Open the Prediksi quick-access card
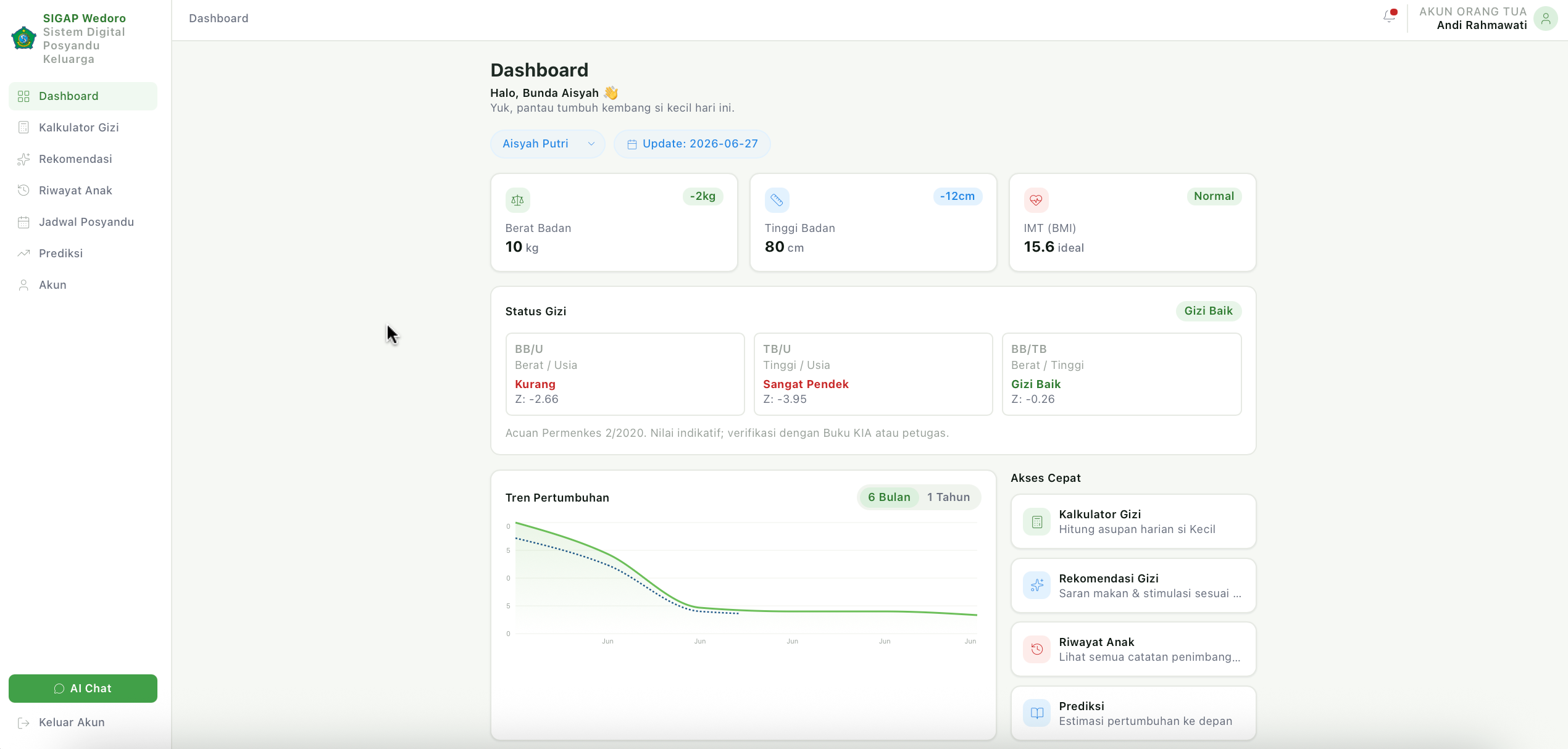Screen dimensions: 1568x749 1133,713
